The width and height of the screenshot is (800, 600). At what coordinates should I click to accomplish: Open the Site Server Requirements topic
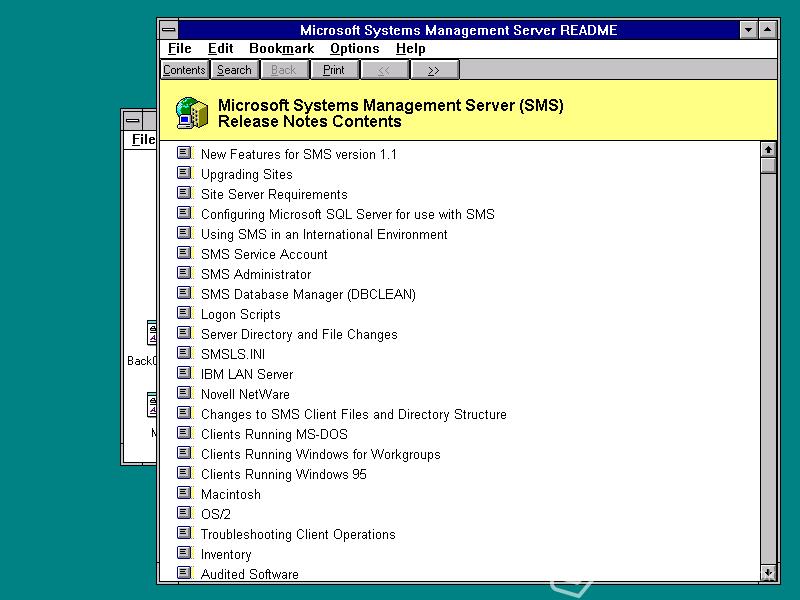click(x=274, y=194)
